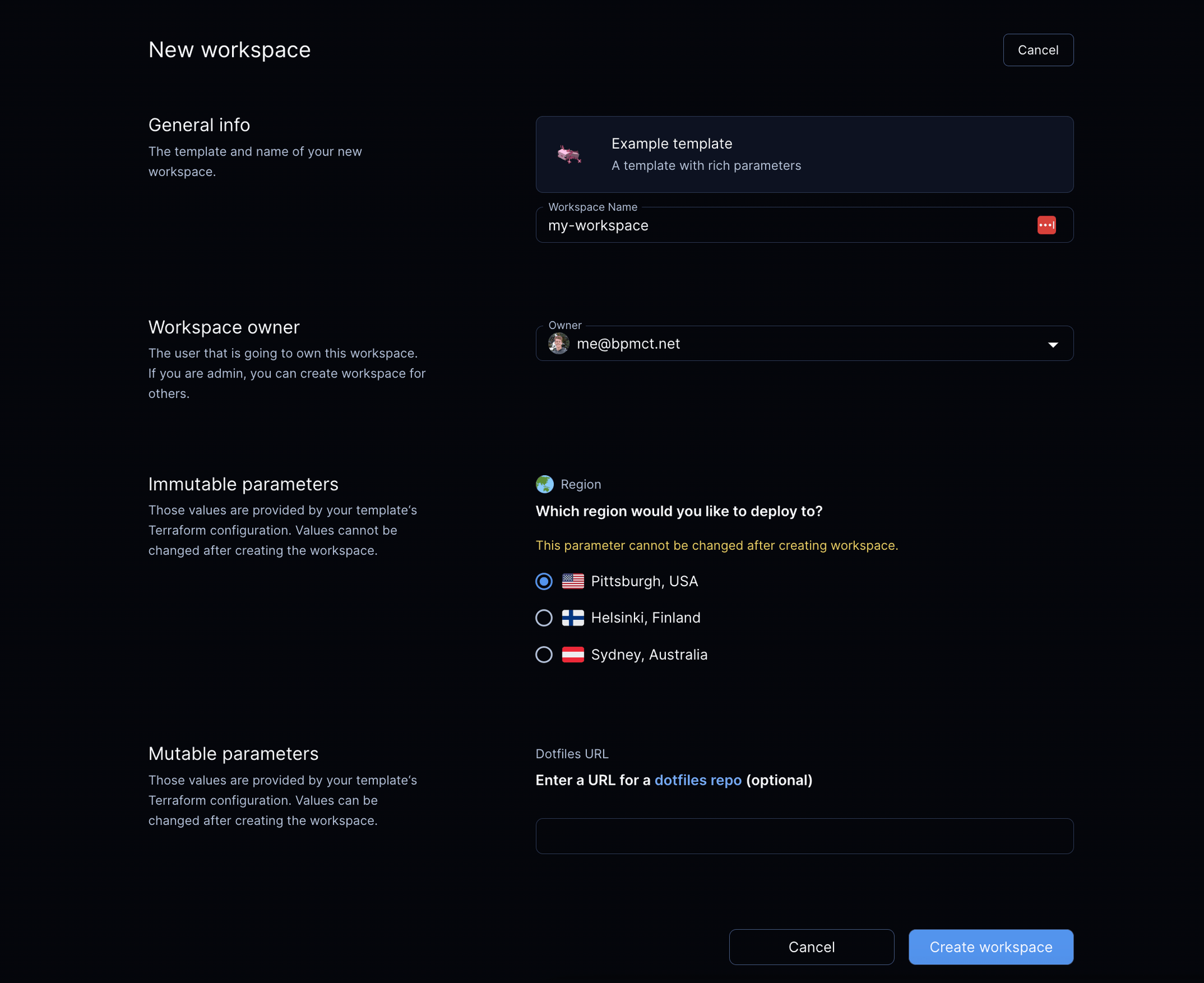Image resolution: width=1204 pixels, height=983 pixels.
Task: Click the Example template axolotl icon
Action: [569, 154]
